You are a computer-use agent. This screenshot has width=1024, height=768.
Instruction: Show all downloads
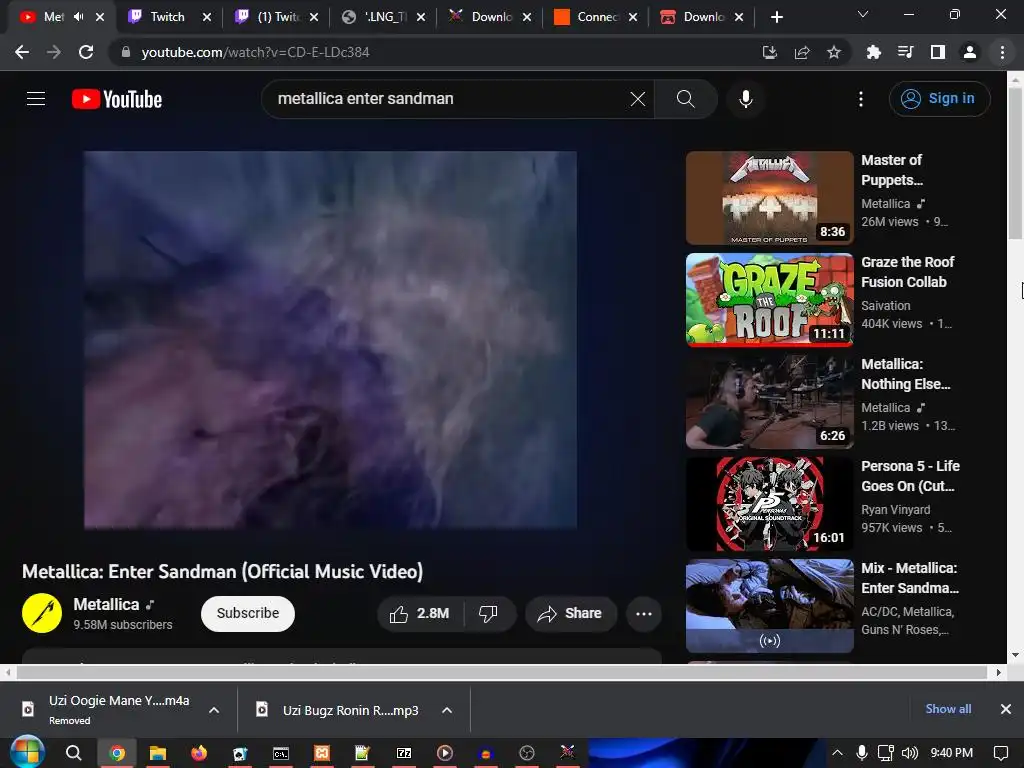point(948,709)
